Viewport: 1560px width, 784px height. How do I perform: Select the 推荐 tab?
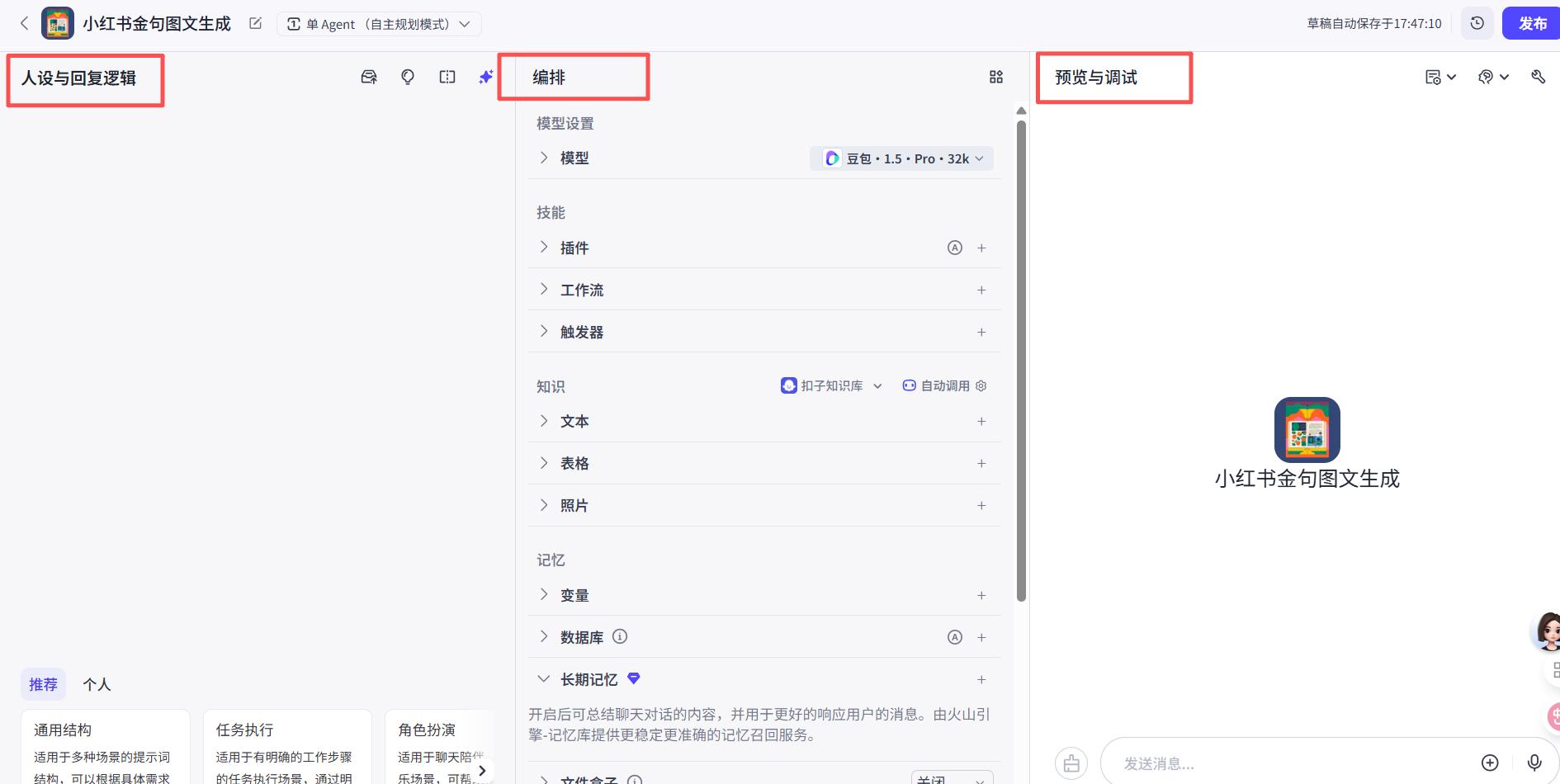point(43,684)
